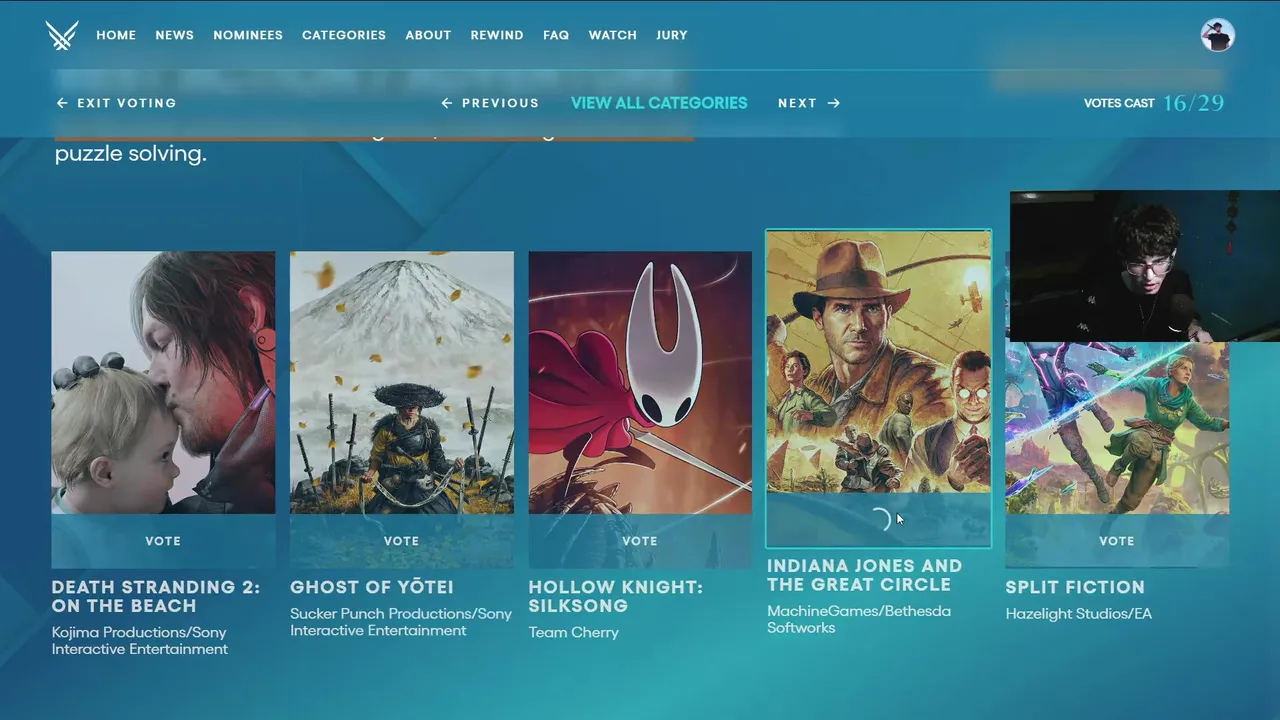1280x720 pixels.
Task: Vote for Ghost of Yōtei
Action: coord(402,541)
